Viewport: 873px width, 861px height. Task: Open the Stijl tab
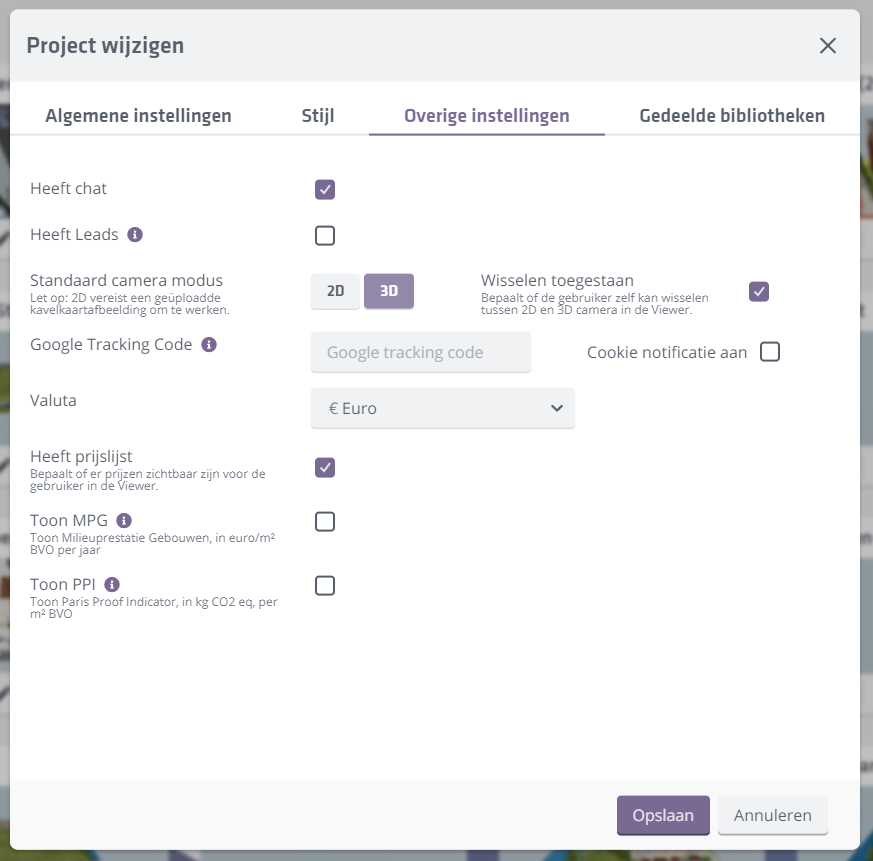pyautogui.click(x=318, y=116)
